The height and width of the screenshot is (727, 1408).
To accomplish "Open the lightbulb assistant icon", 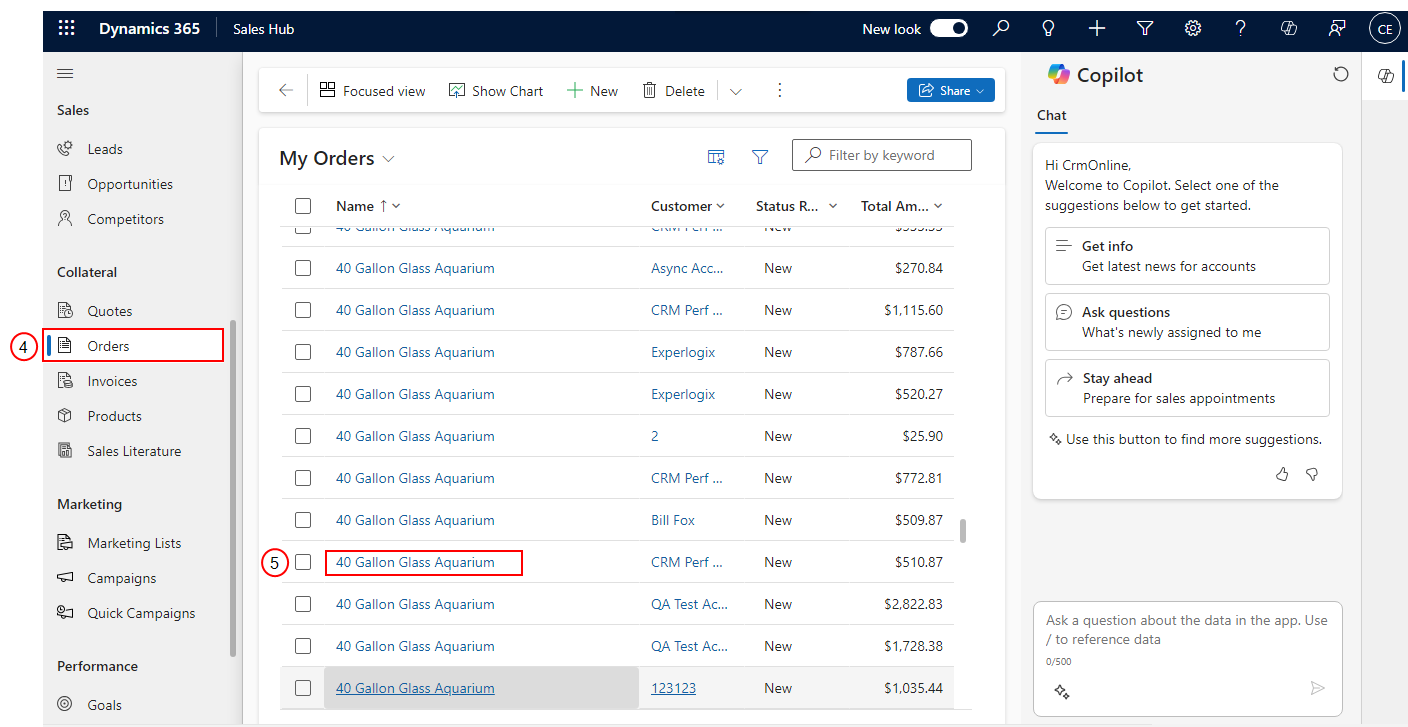I will click(x=1049, y=29).
